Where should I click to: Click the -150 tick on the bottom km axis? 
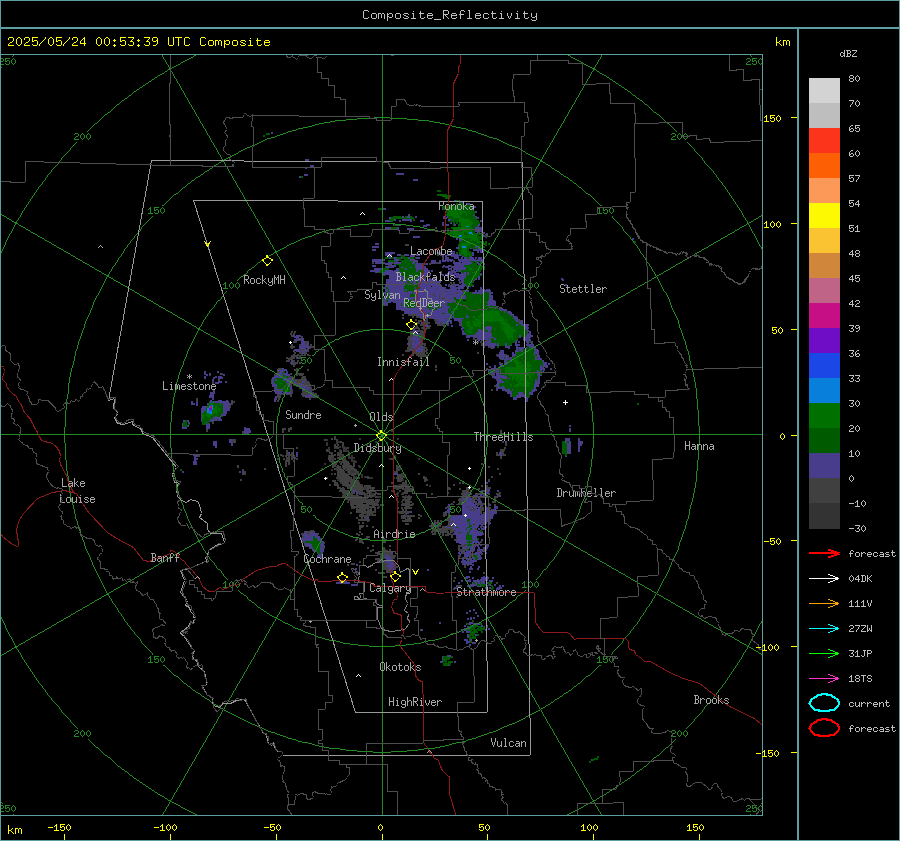coord(59,827)
